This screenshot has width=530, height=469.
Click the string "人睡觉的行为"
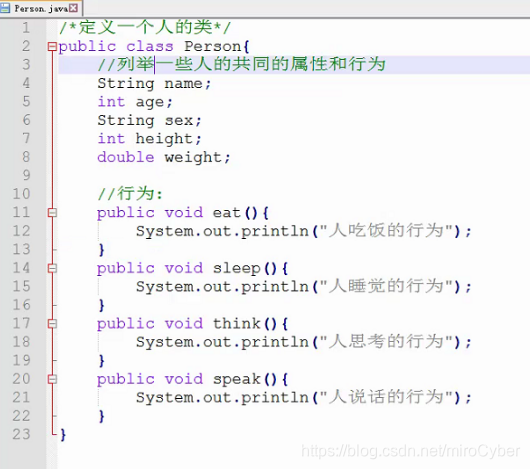tap(386, 286)
